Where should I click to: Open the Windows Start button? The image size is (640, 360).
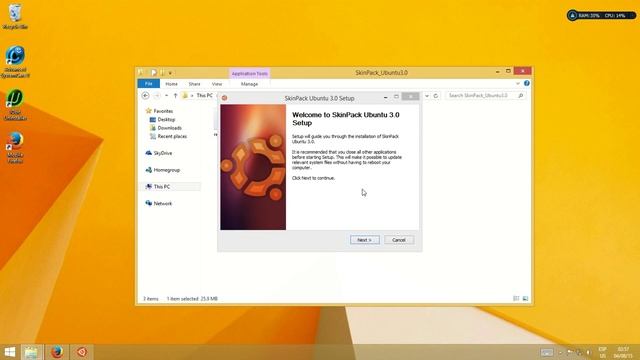coord(9,352)
